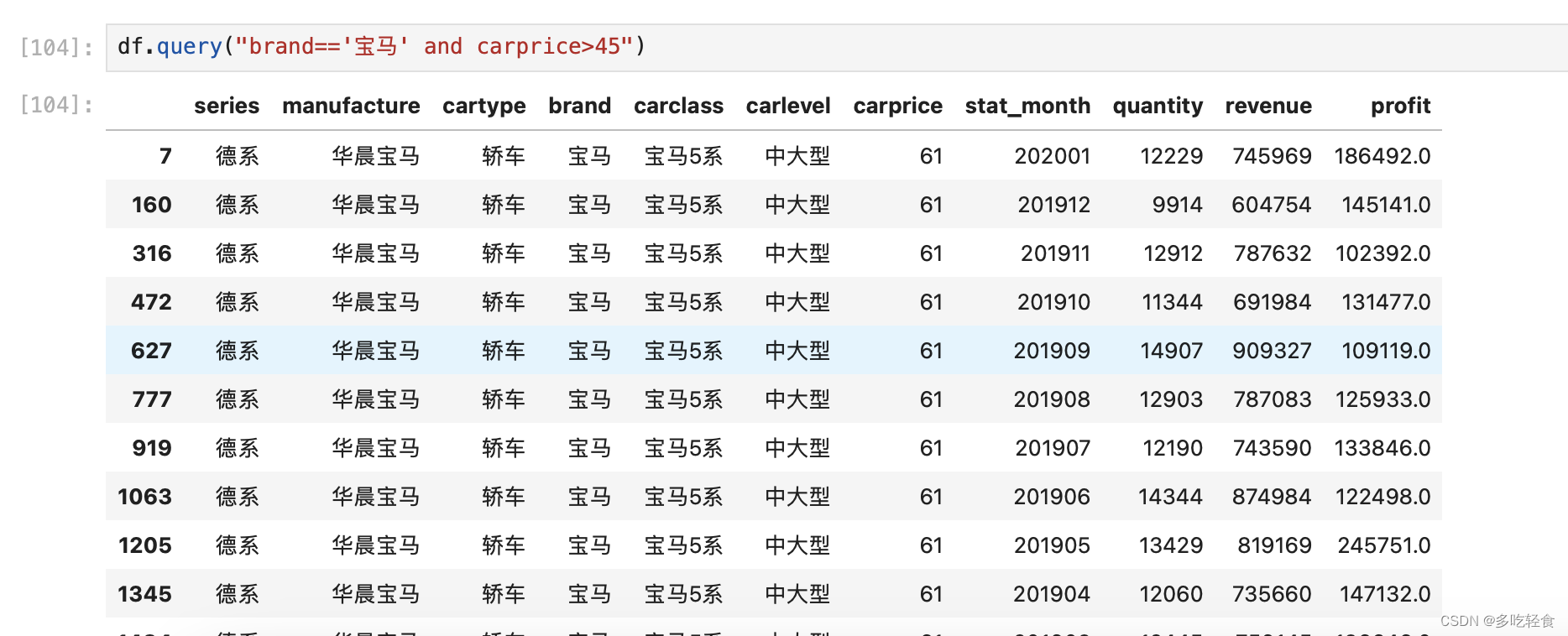Click the series column header

227,106
